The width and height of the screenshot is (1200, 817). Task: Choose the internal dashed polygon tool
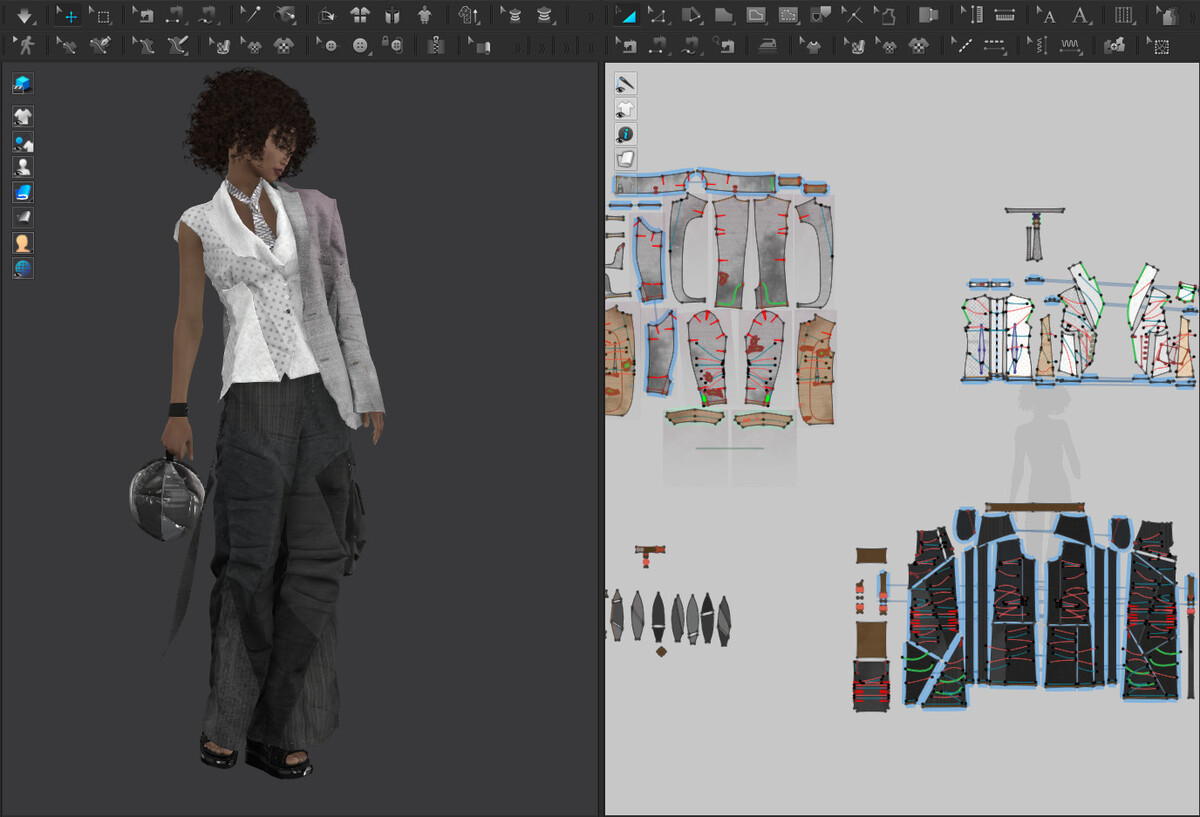[789, 15]
